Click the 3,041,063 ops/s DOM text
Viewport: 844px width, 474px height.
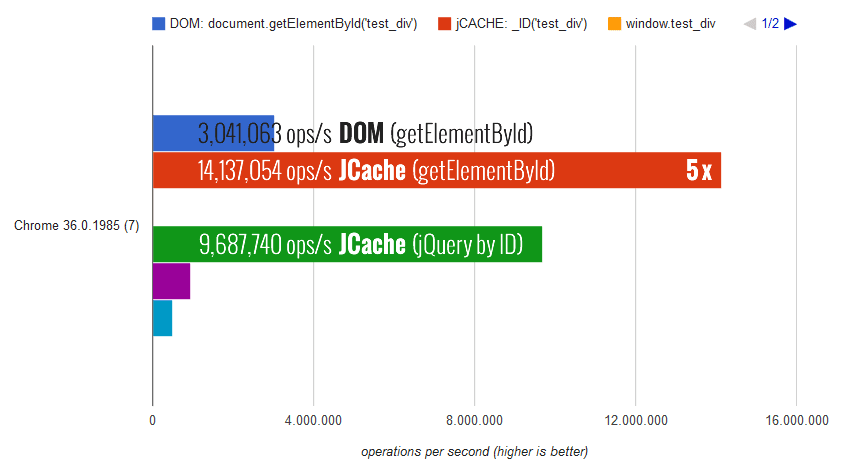click(365, 133)
